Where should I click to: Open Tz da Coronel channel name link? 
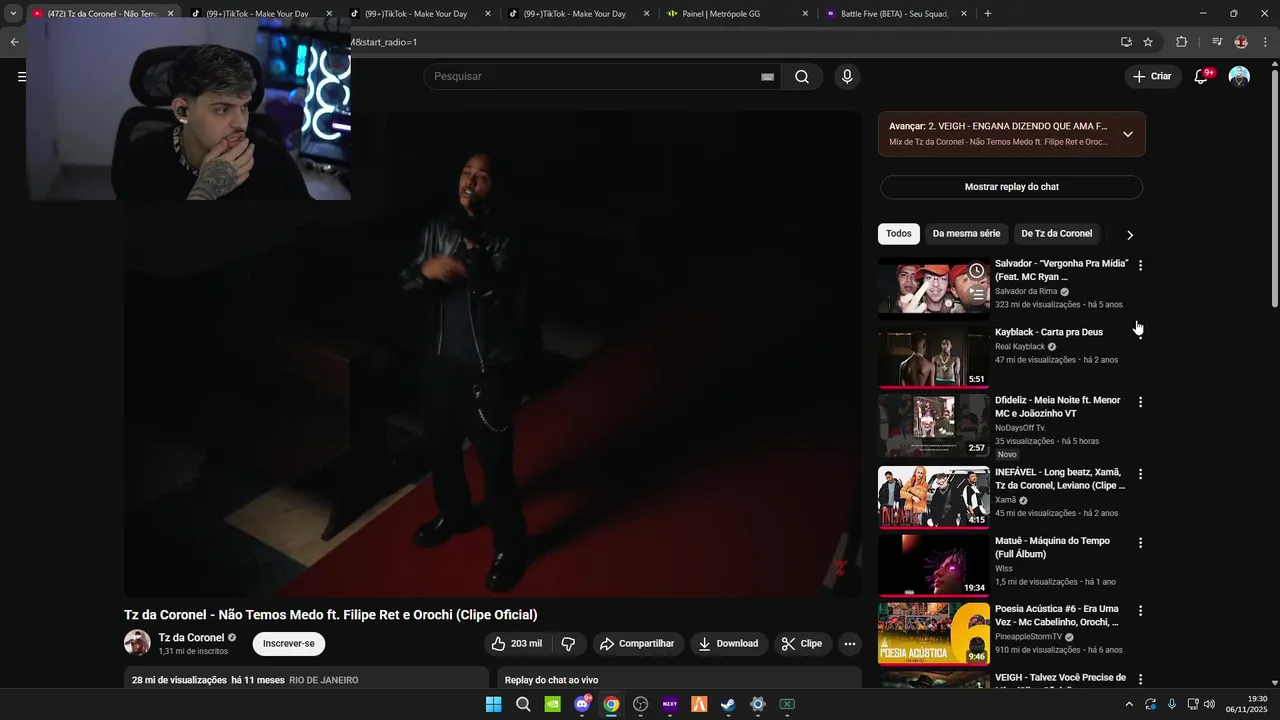[191, 638]
